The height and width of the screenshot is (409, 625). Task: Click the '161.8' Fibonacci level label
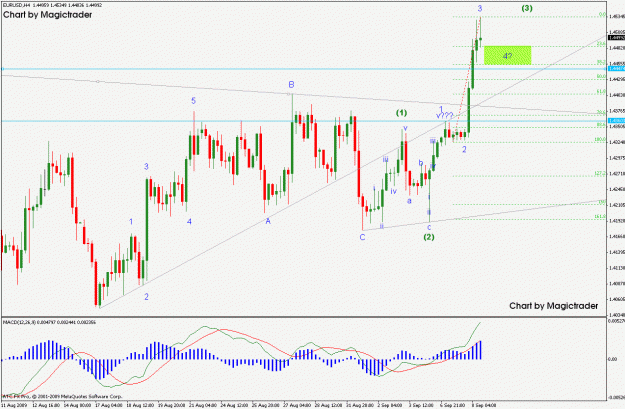coord(600,216)
